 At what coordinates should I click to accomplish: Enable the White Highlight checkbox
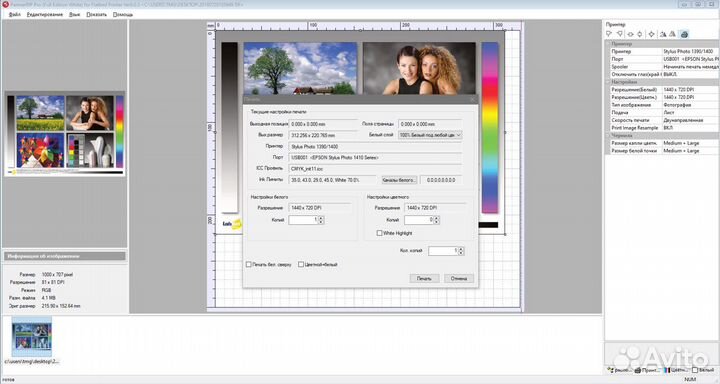[x=379, y=233]
